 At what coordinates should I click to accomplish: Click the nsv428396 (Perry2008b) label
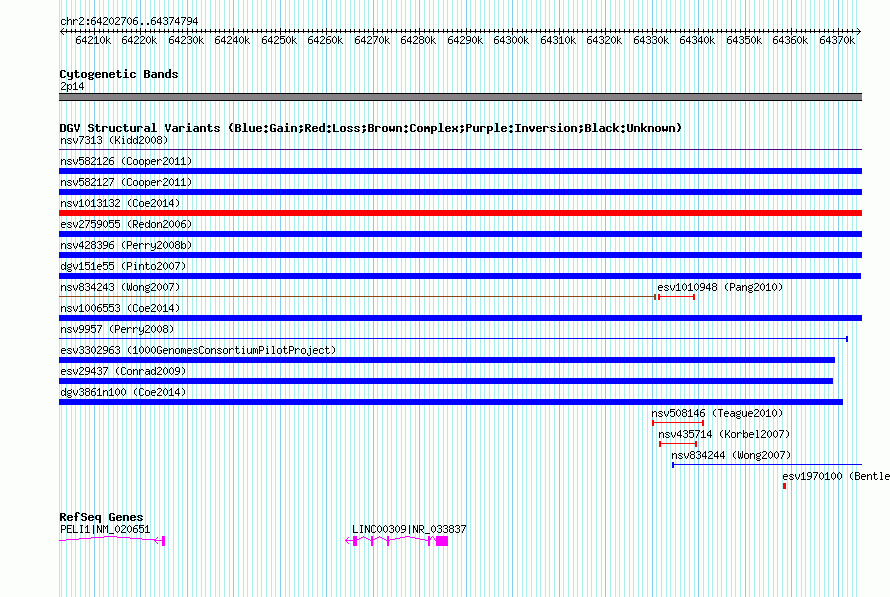(126, 245)
